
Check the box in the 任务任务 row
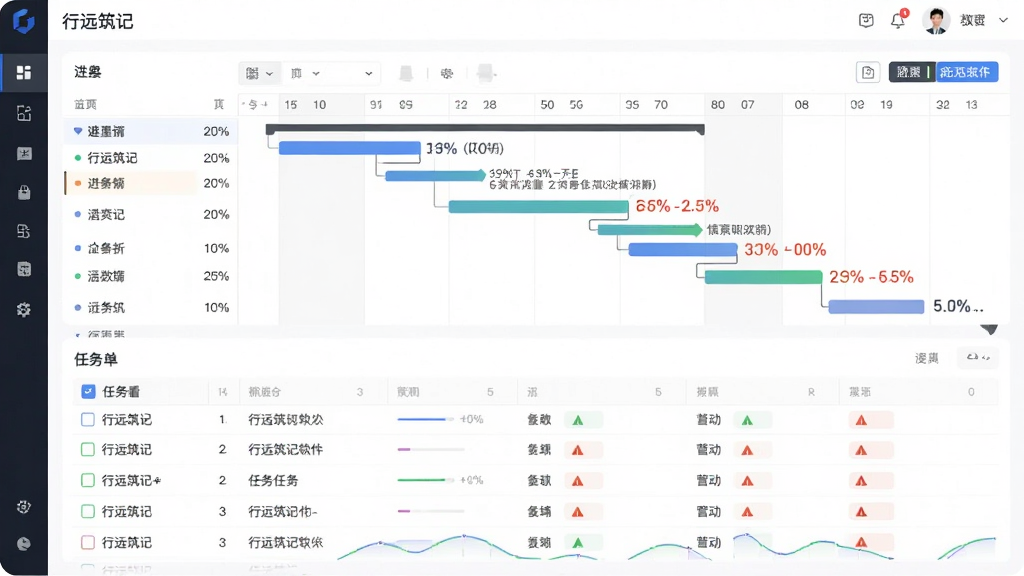pyautogui.click(x=88, y=480)
